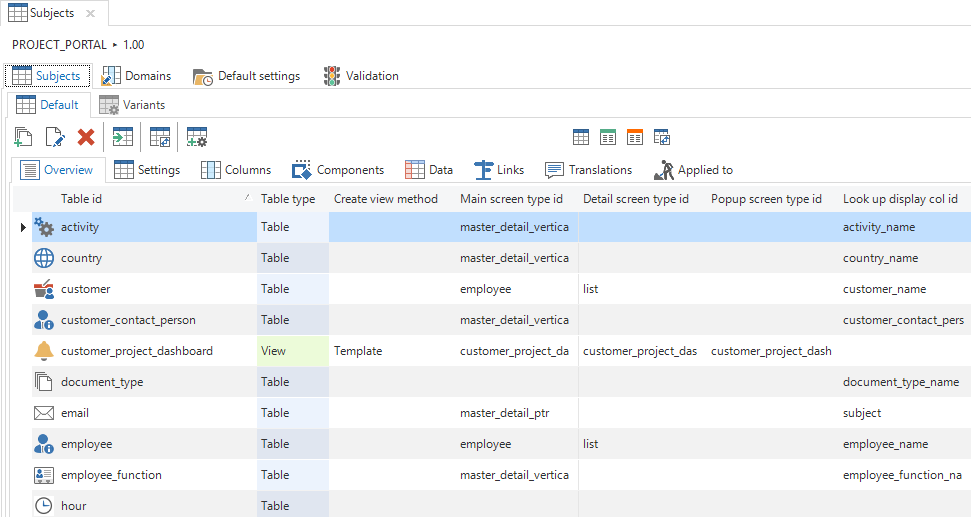This screenshot has width=971, height=517.
Task: Switch to the Columns tab
Action: click(236, 170)
